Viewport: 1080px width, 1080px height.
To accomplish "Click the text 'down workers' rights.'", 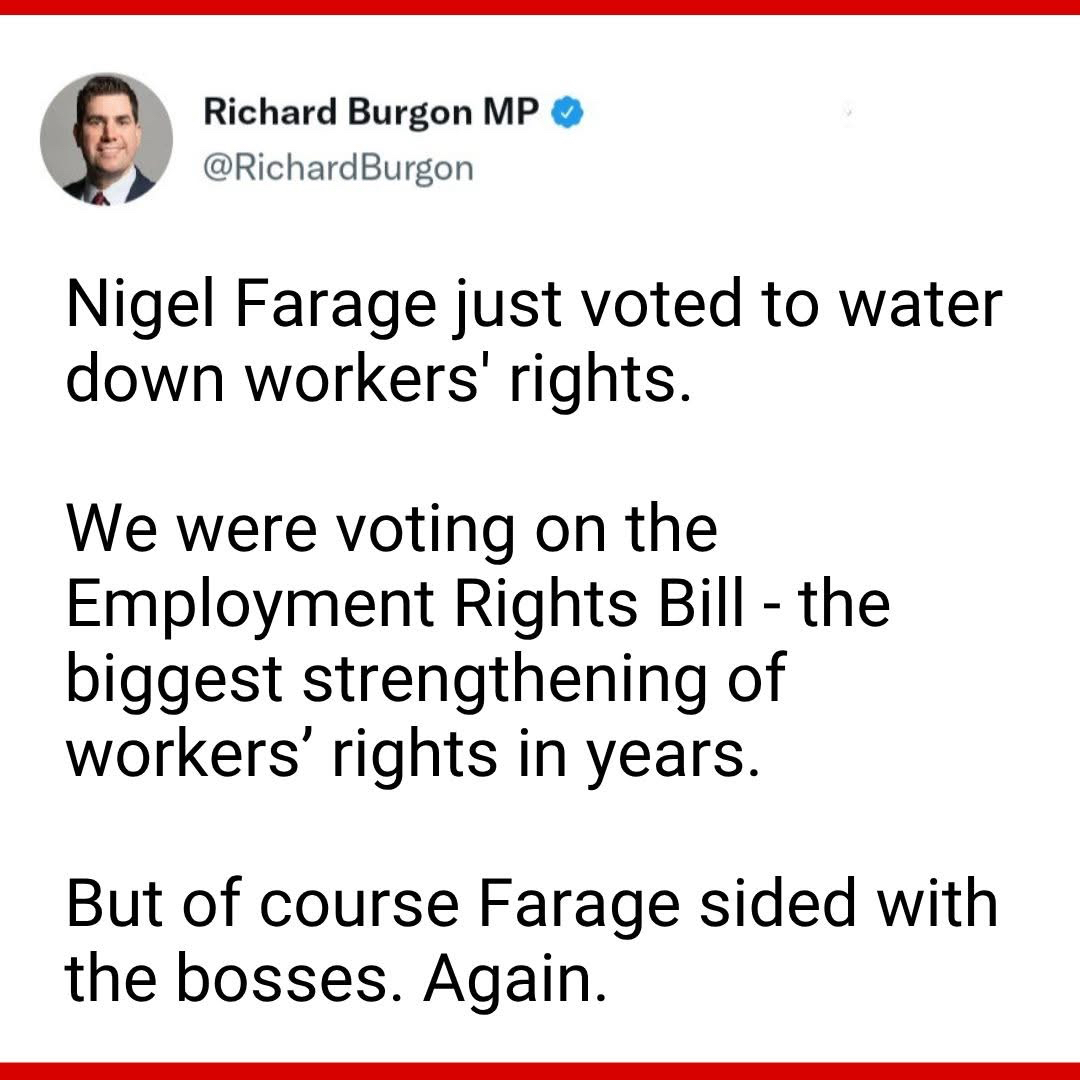I will pyautogui.click(x=378, y=378).
